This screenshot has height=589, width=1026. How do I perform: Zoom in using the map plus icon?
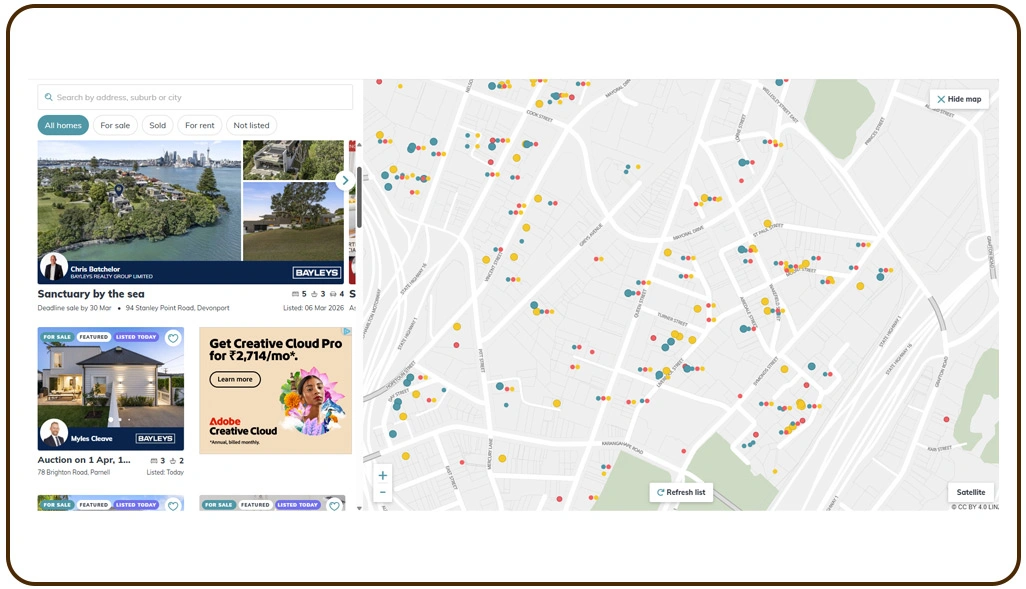click(x=382, y=475)
